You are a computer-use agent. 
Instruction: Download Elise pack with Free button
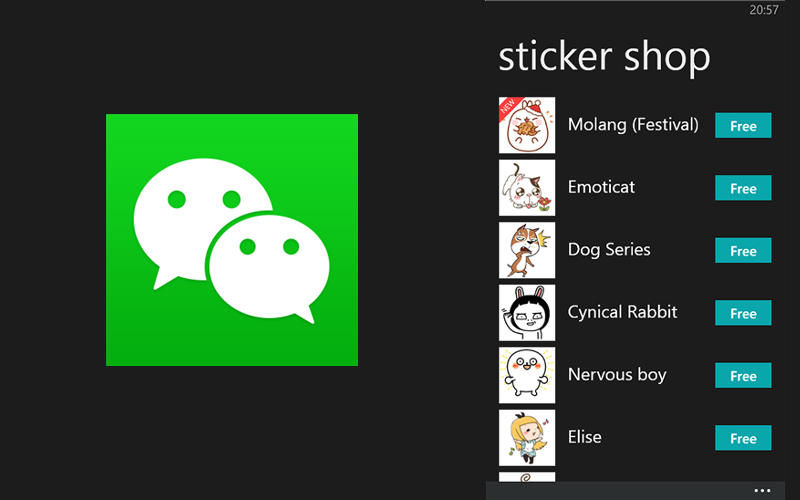point(743,438)
